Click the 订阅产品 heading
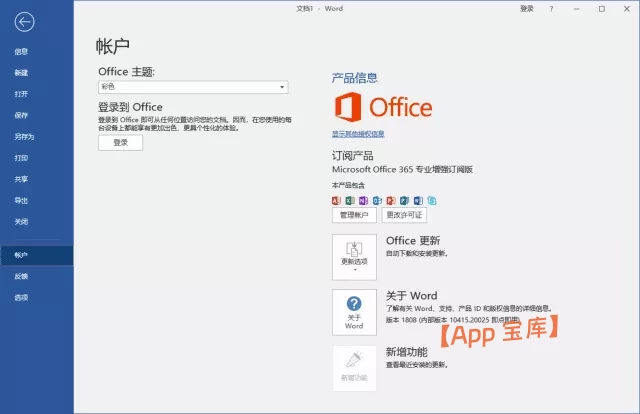 353,156
